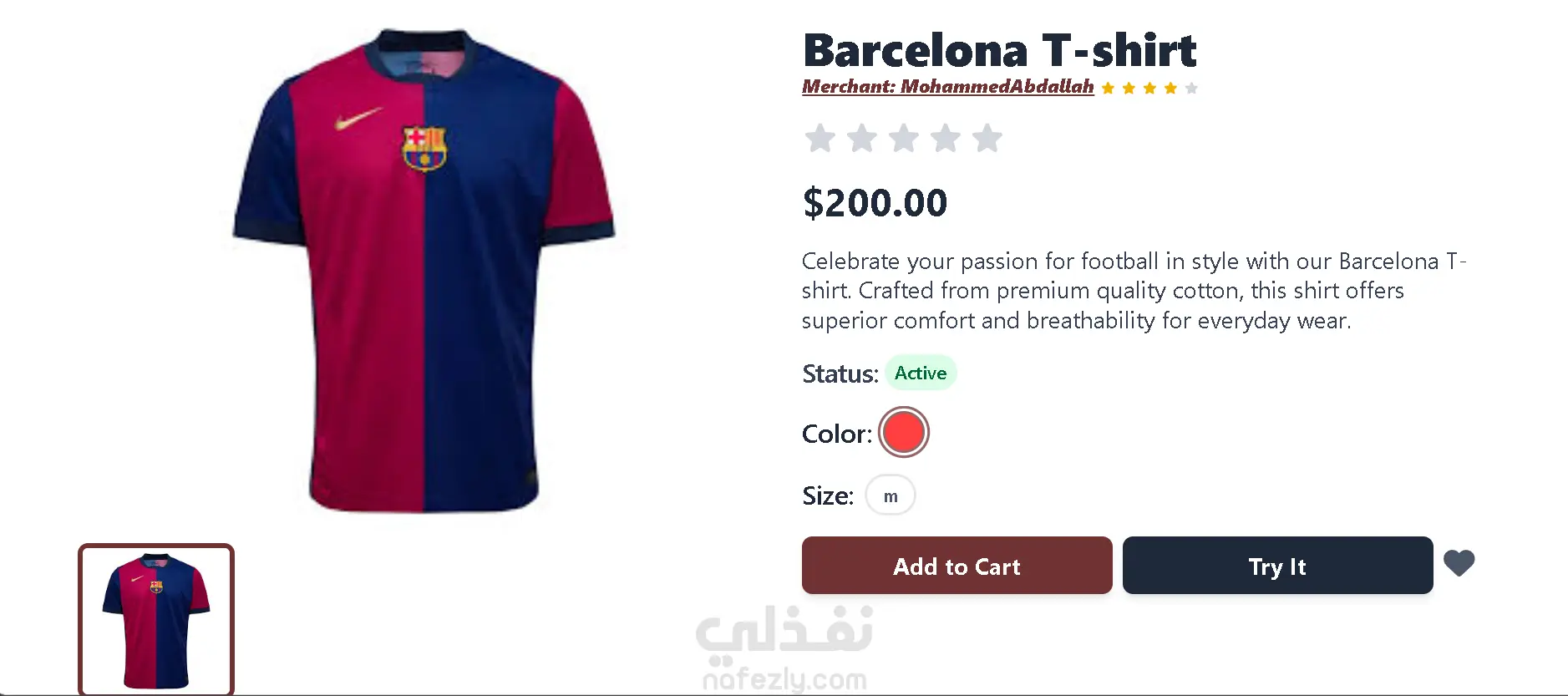
Task: Pick the red color swatch
Action: point(903,432)
